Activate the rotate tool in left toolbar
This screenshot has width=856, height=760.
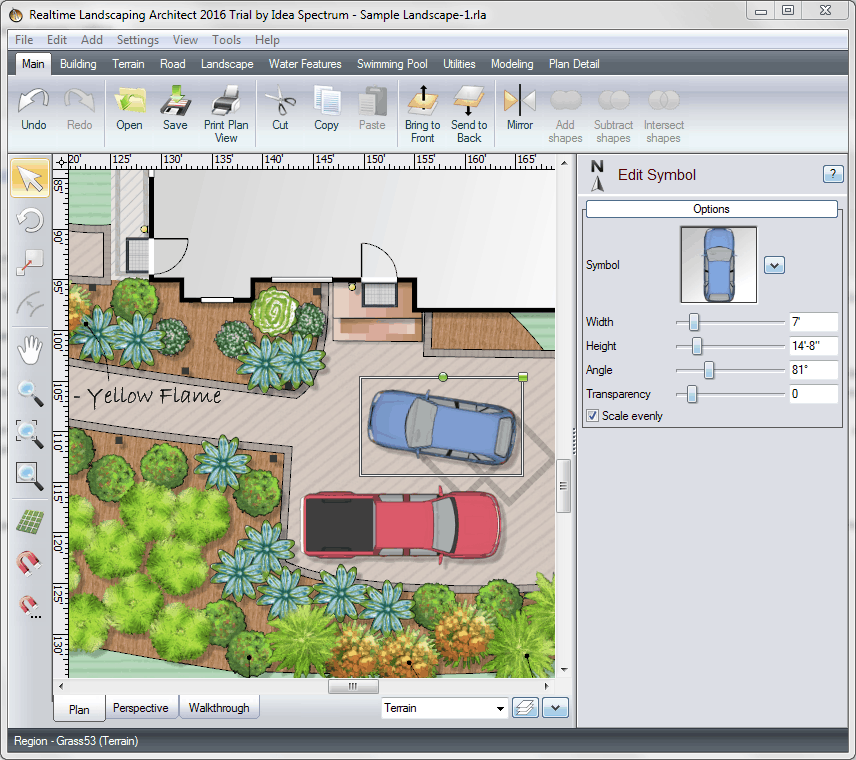tap(30, 220)
